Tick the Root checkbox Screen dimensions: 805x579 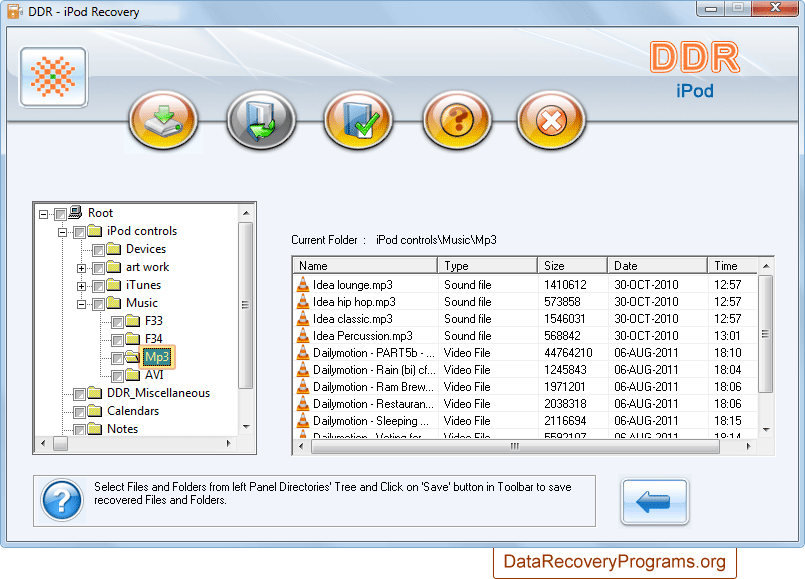[x=60, y=214]
